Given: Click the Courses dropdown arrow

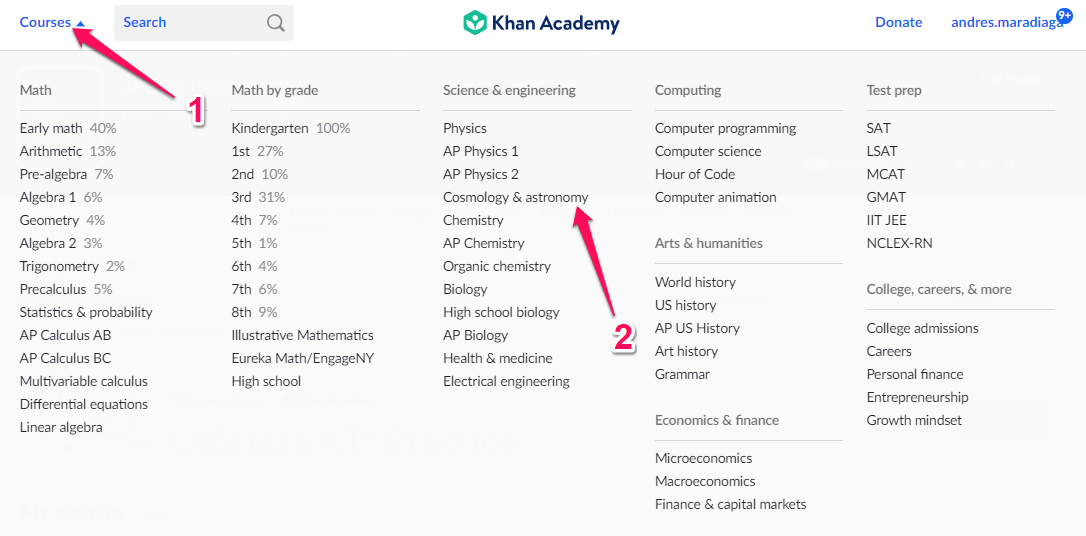Looking at the screenshot, I should point(81,23).
